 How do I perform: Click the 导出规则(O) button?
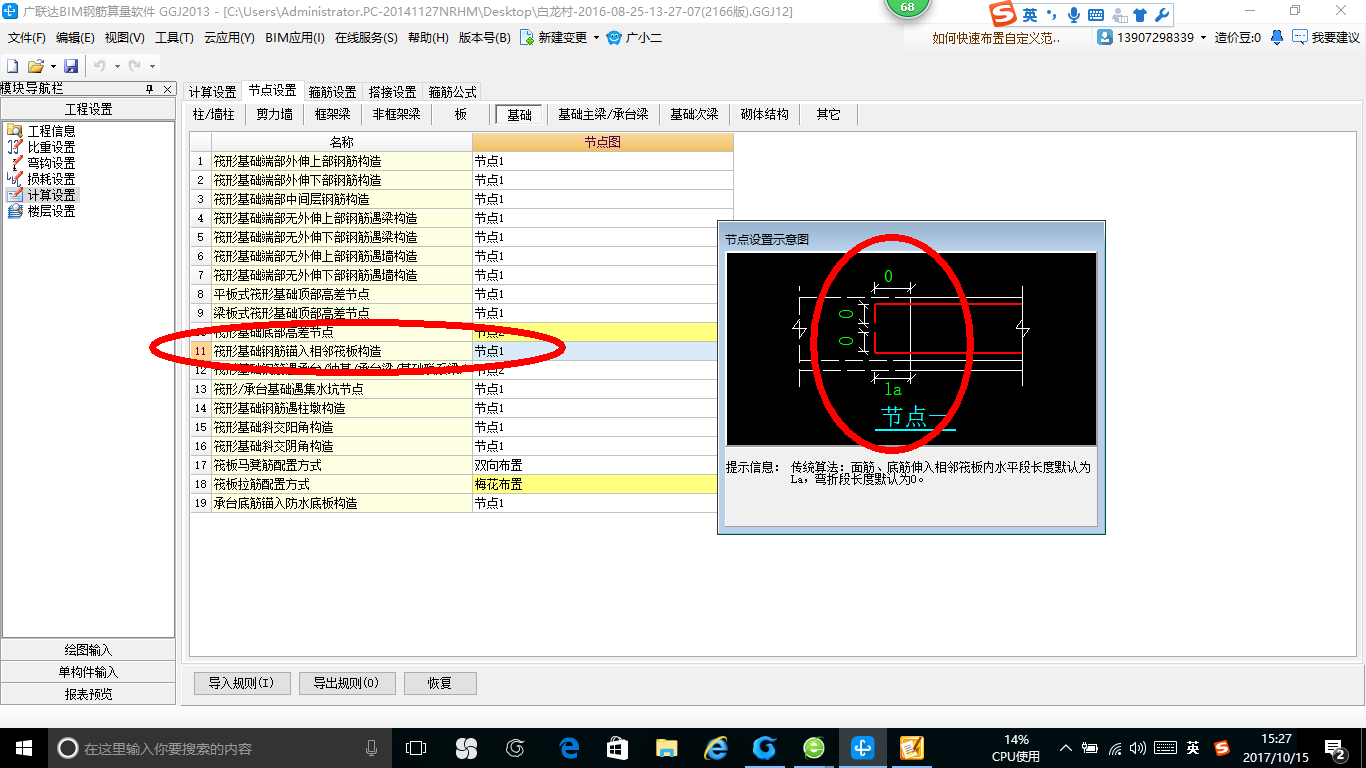(x=347, y=683)
